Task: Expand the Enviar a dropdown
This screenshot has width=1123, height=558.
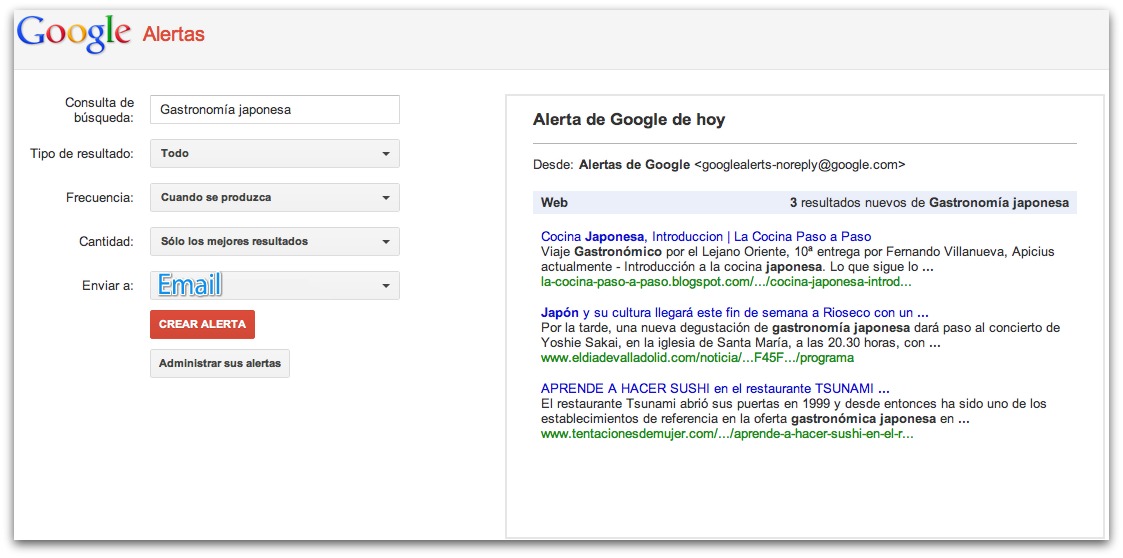Action: point(274,286)
